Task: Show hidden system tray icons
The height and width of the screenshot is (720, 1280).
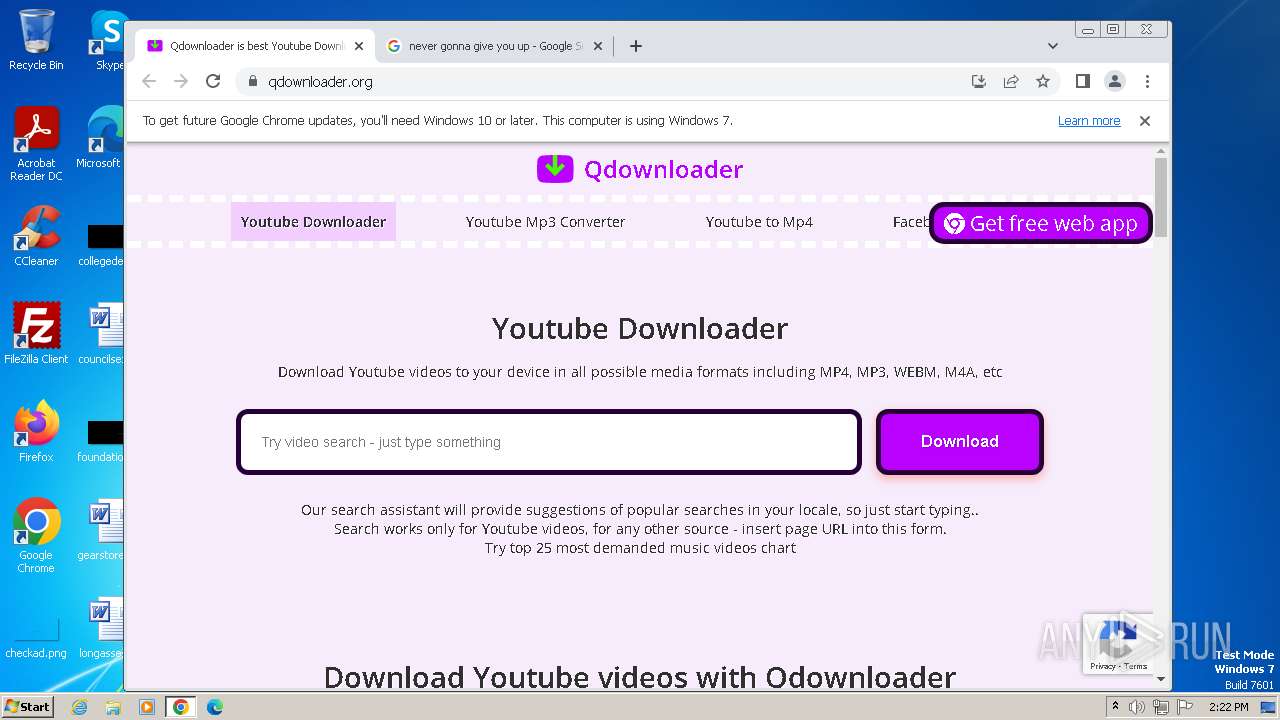Action: click(x=1115, y=707)
